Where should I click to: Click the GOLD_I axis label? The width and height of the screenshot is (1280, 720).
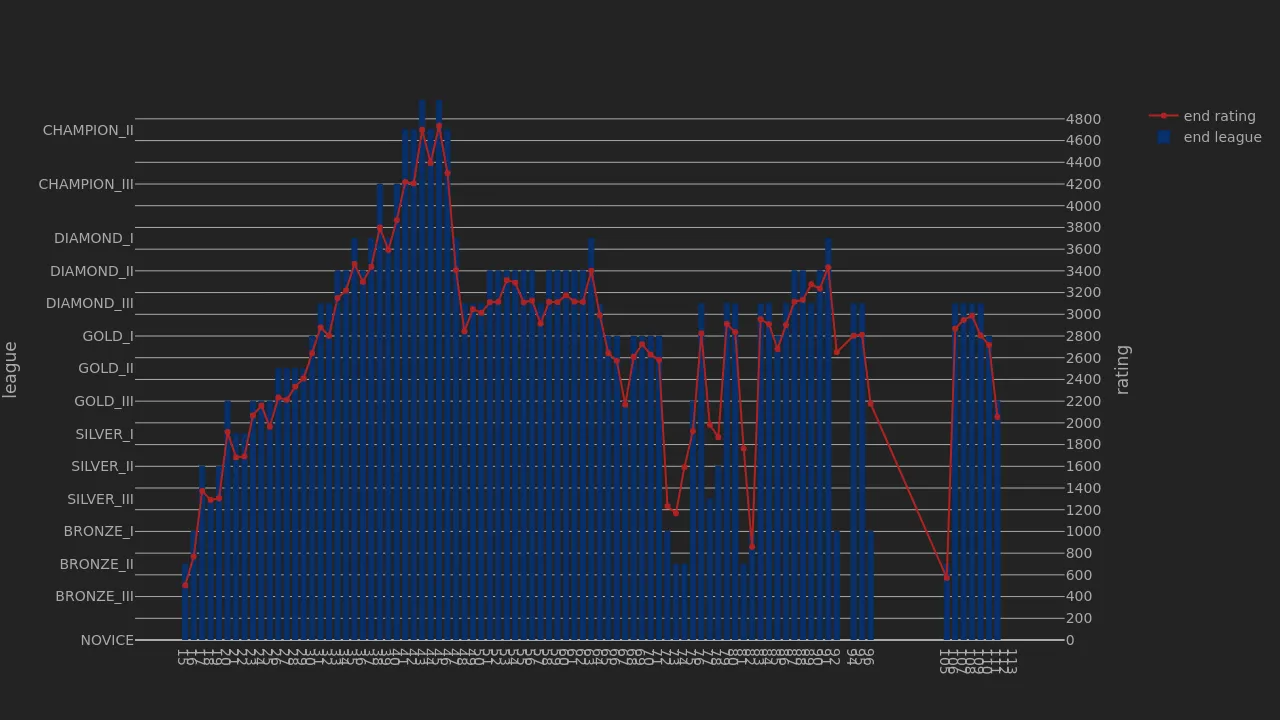tap(108, 336)
